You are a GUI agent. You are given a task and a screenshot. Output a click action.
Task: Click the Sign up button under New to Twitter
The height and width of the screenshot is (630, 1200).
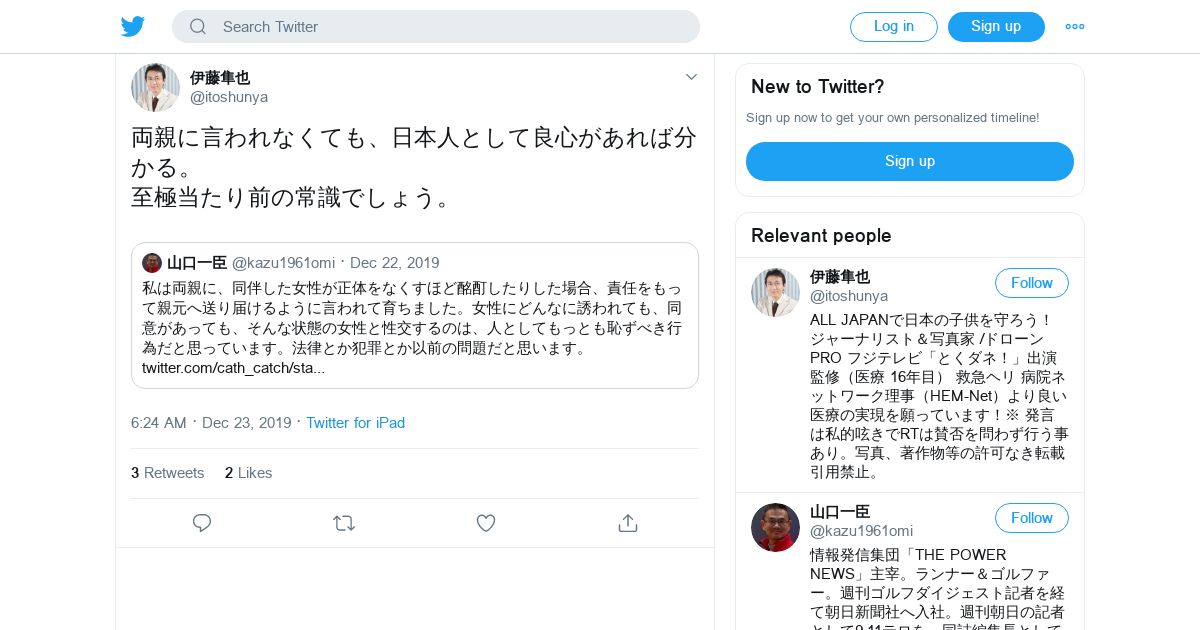[x=910, y=161]
